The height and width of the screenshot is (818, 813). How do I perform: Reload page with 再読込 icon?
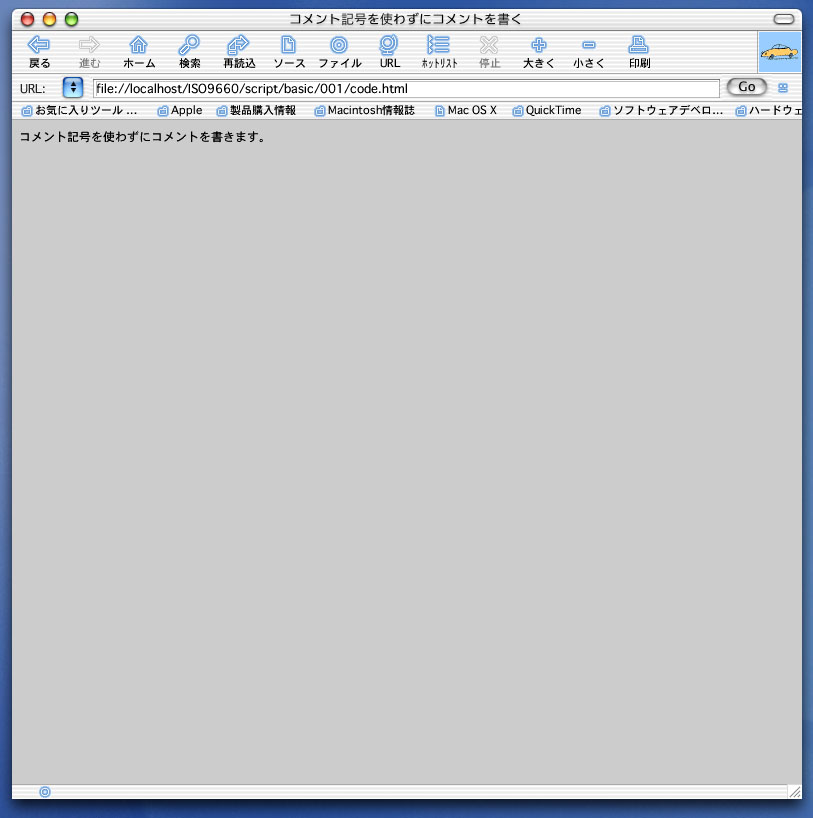click(x=239, y=52)
